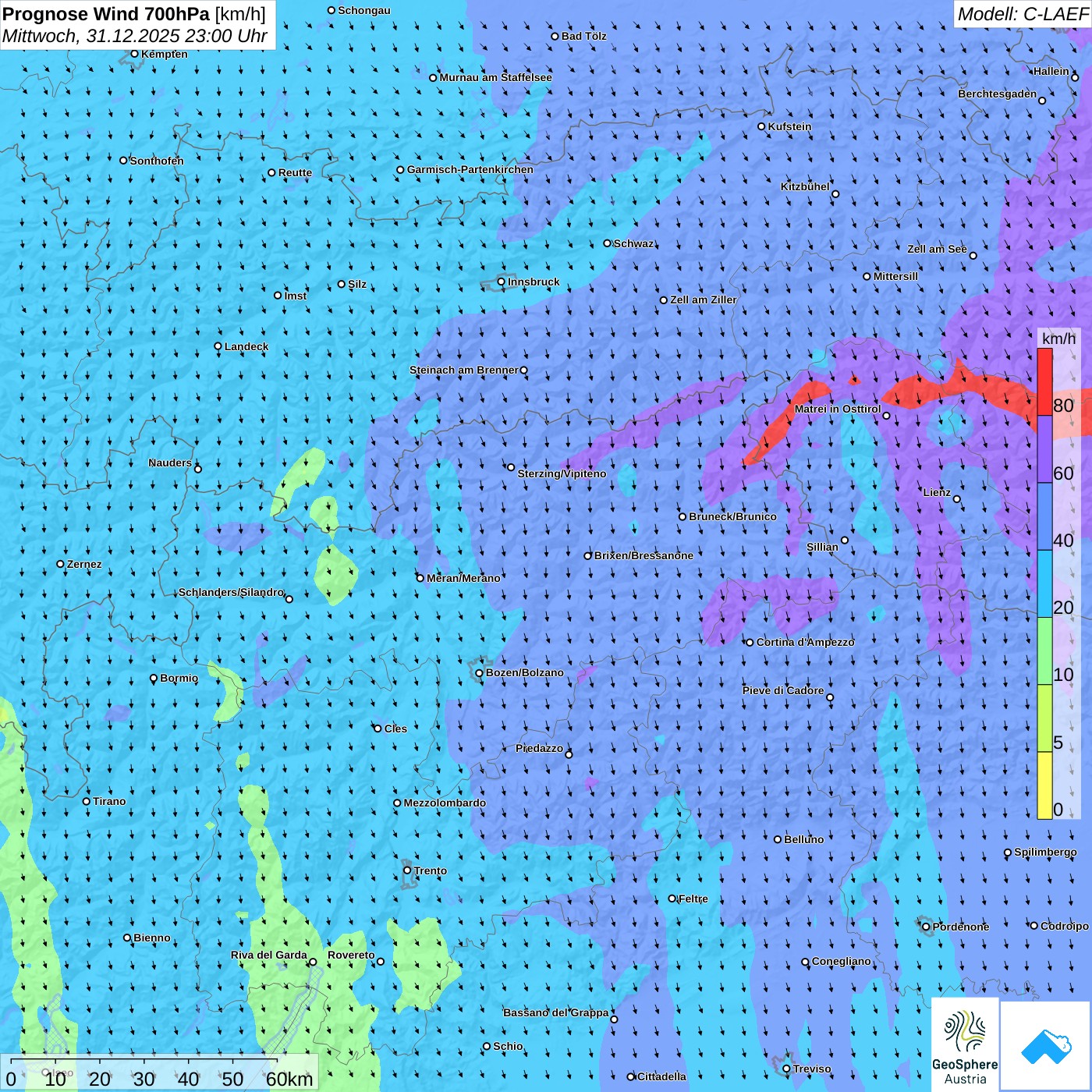Click the Nauders location dot
Image resolution: width=1092 pixels, height=1092 pixels.
[x=198, y=469]
